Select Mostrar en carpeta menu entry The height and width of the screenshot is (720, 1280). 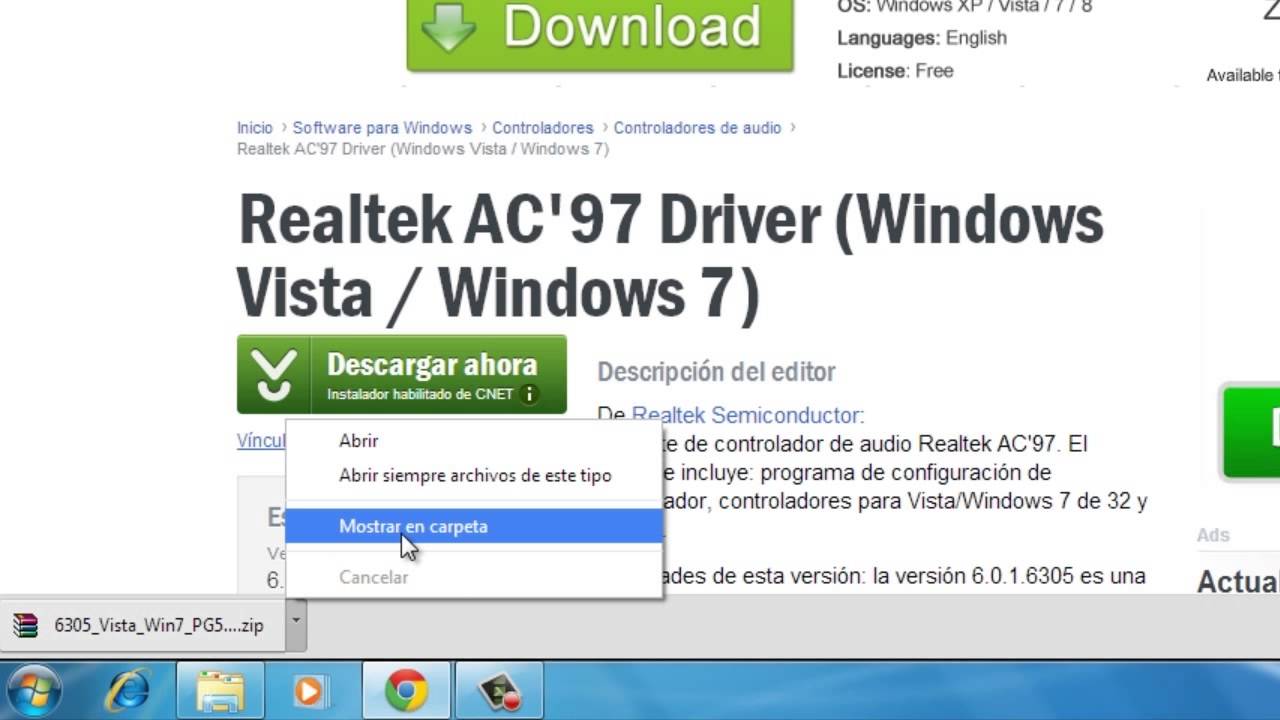tap(474, 526)
